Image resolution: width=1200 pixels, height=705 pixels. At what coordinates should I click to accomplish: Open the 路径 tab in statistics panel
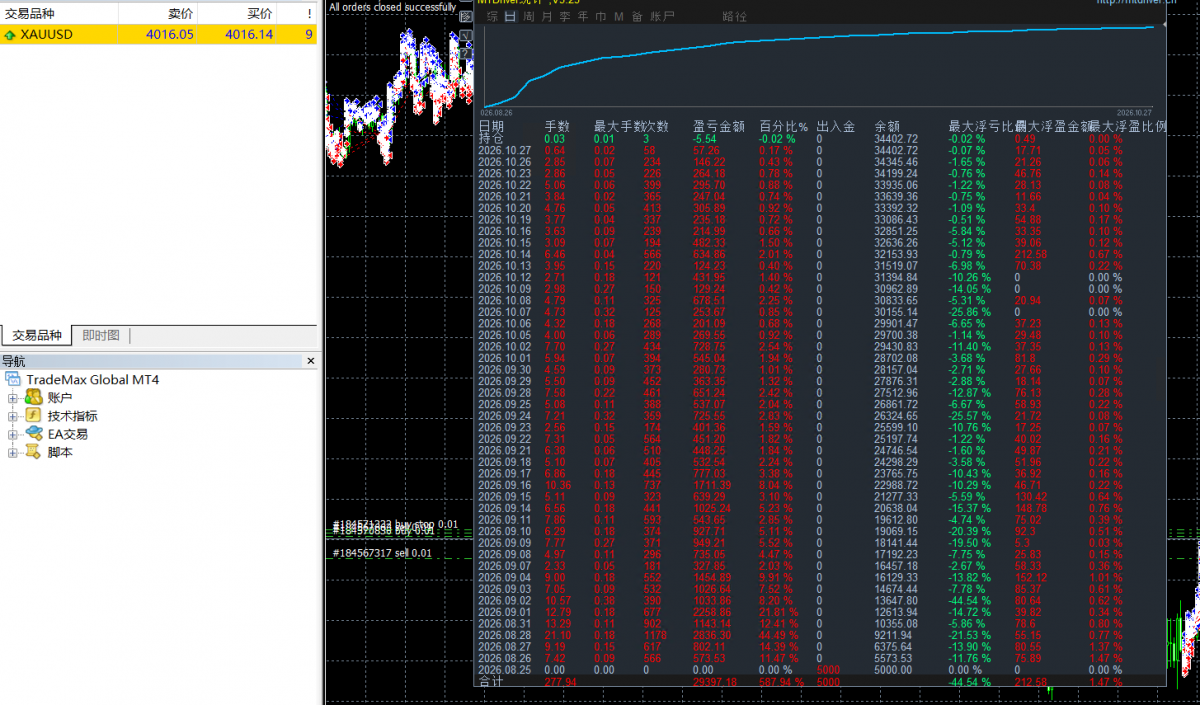pyautogui.click(x=734, y=17)
